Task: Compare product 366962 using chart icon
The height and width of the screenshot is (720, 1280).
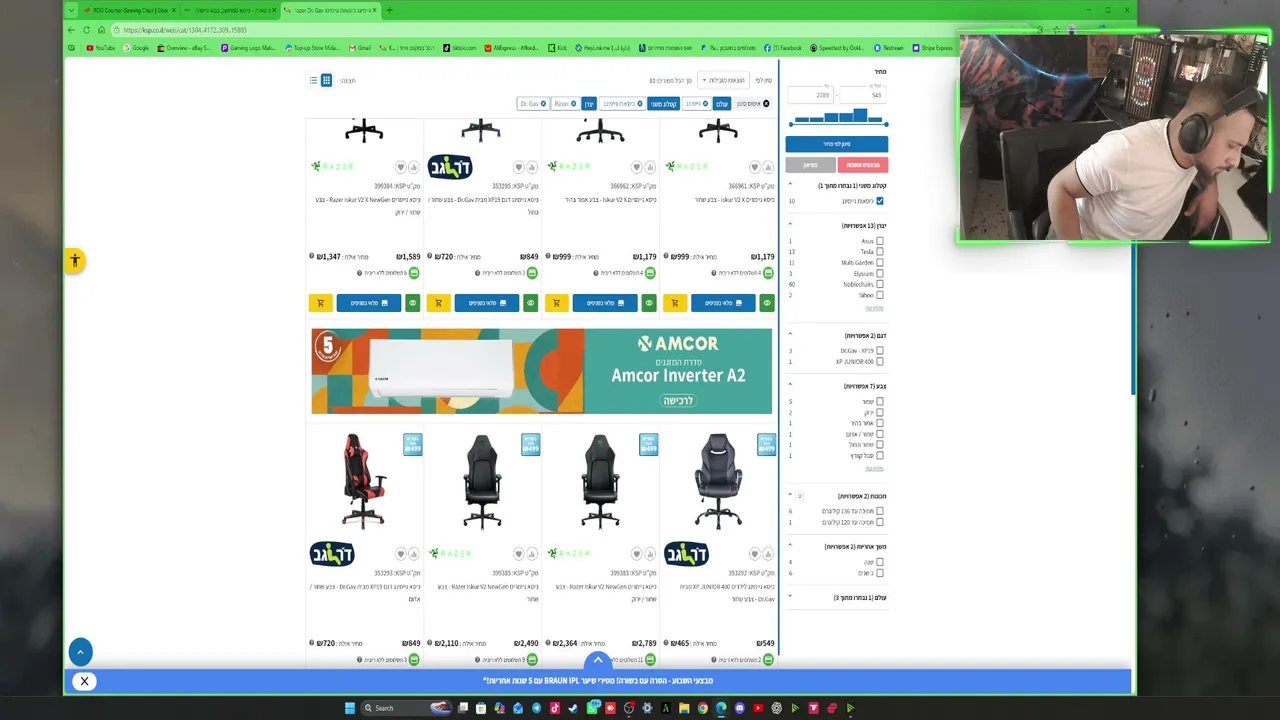Action: tap(649, 167)
